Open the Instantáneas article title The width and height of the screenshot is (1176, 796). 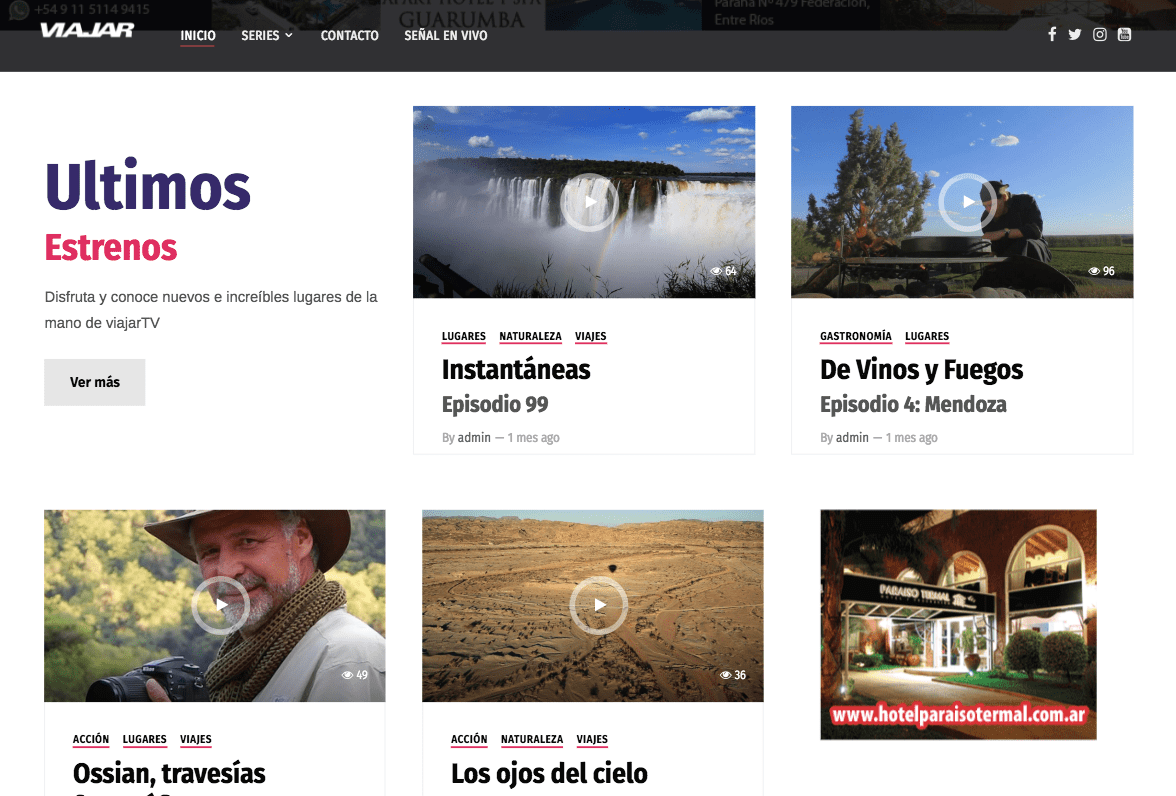[x=516, y=370]
